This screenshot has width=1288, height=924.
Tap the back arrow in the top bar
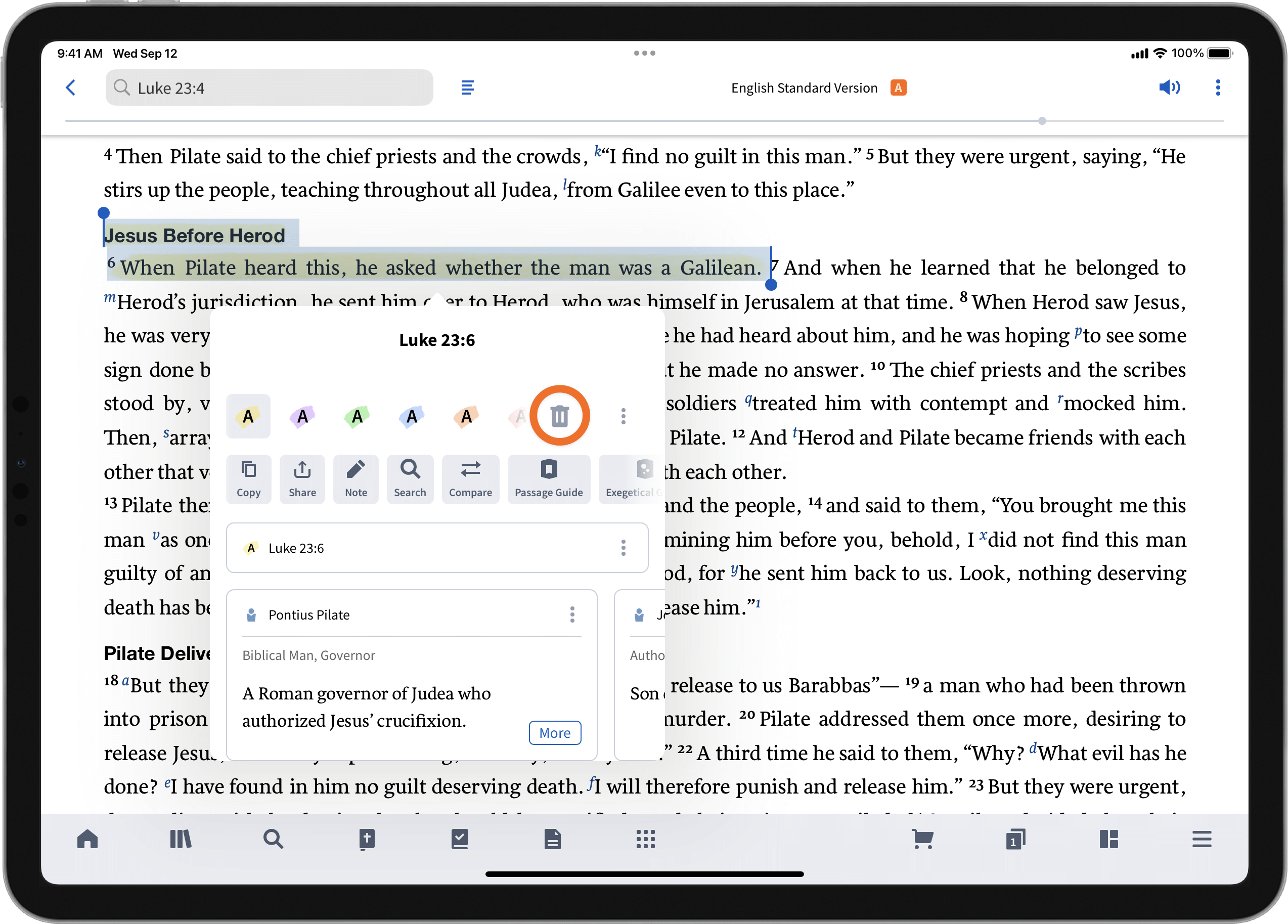[70, 87]
